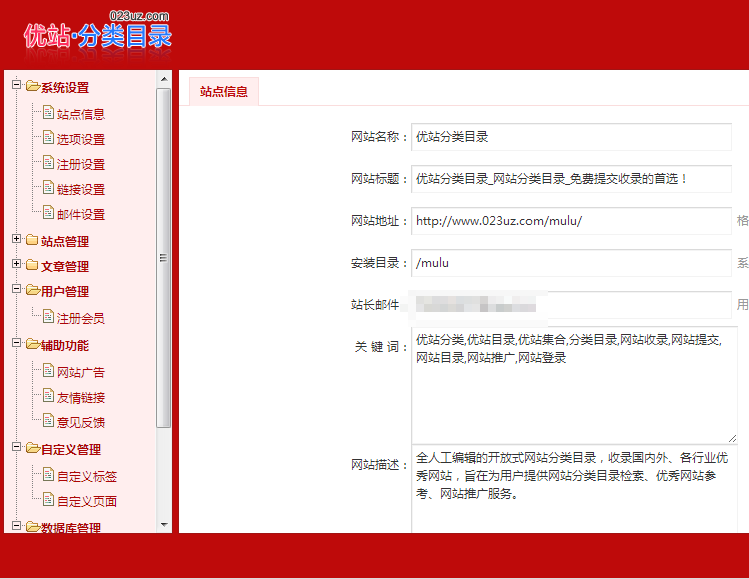This screenshot has height=579, width=749.
Task: Click inside the 网站描述 textarea
Action: coord(575,489)
